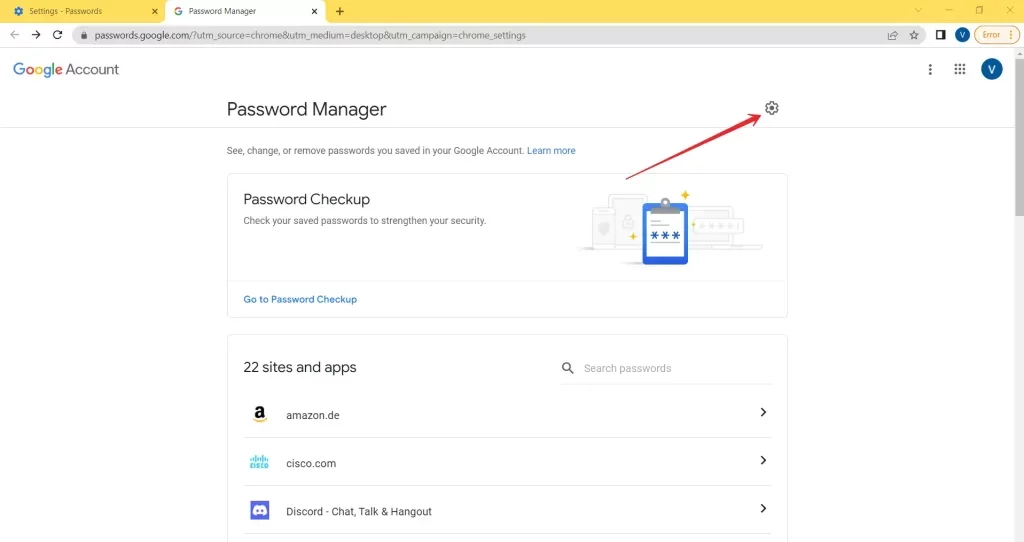This screenshot has height=542, width=1024.
Task: Open Discord - Chat, Talk & Hangout entry
Action: [x=507, y=510]
